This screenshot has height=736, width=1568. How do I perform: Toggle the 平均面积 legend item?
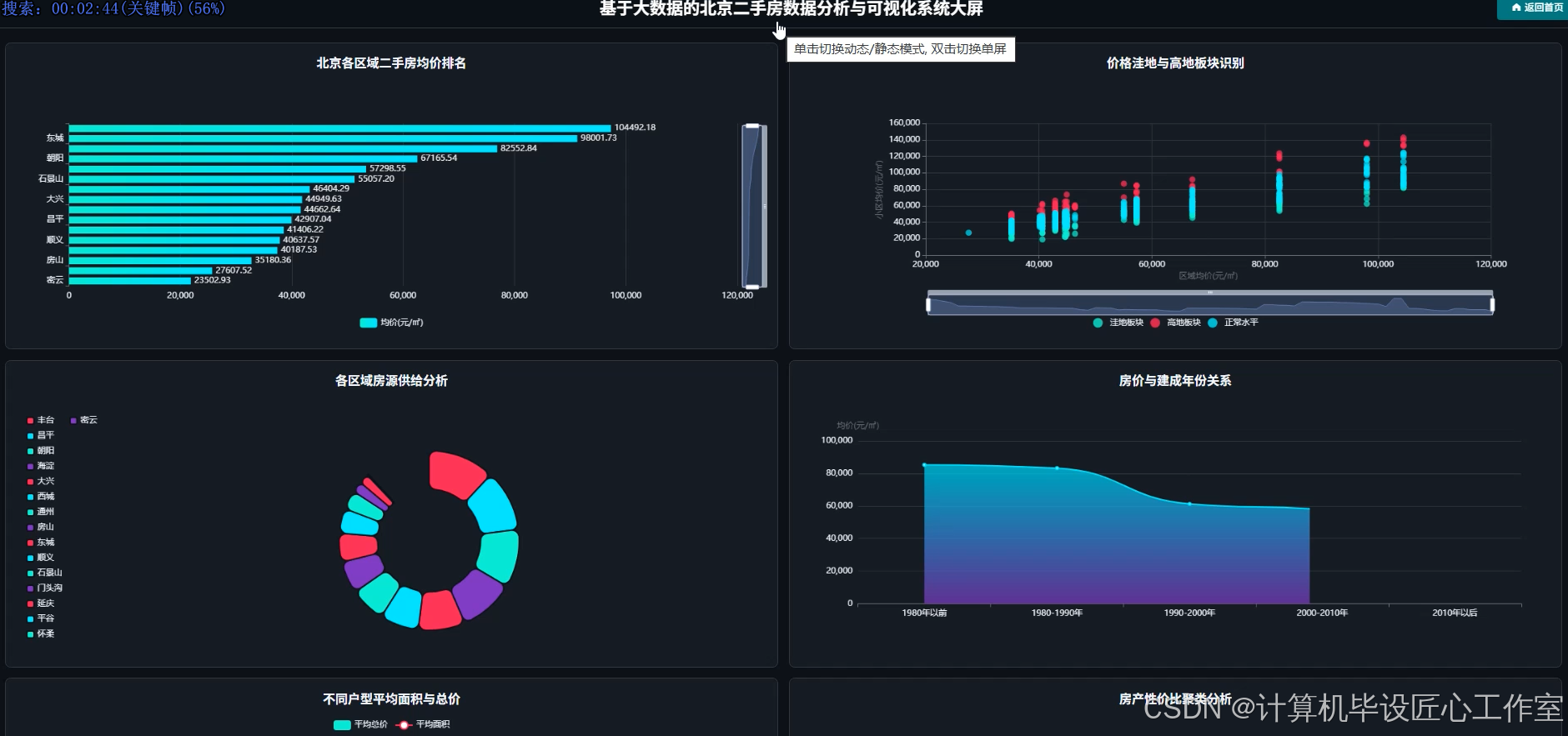click(x=423, y=724)
